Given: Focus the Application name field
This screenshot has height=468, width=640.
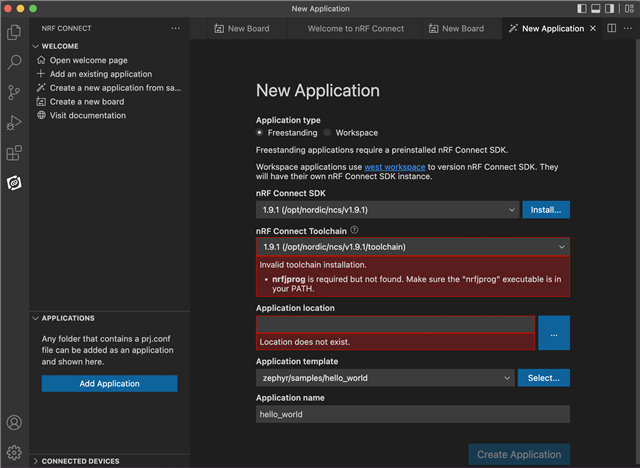Looking at the screenshot, I should pyautogui.click(x=413, y=414).
